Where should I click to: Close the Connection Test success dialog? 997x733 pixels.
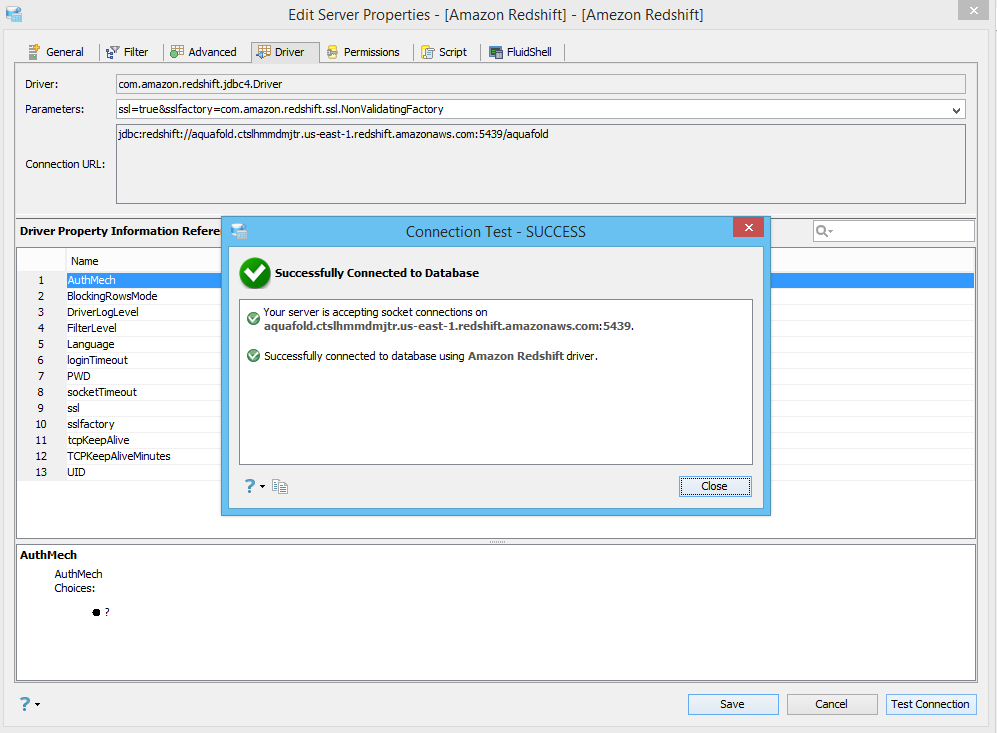(715, 486)
